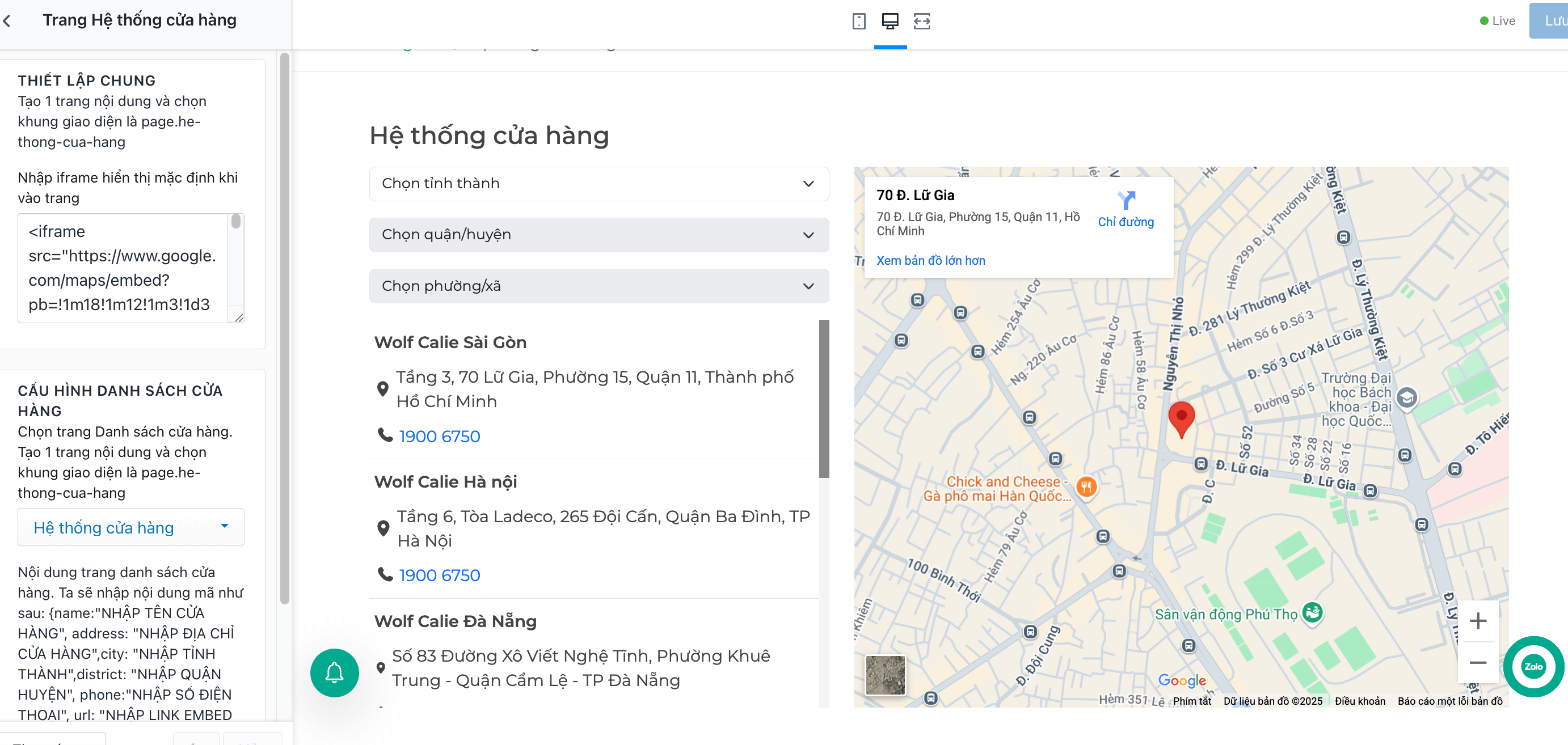Click Sân vận động Phú Thọ marker
This screenshot has width=1568, height=745.
(1312, 613)
